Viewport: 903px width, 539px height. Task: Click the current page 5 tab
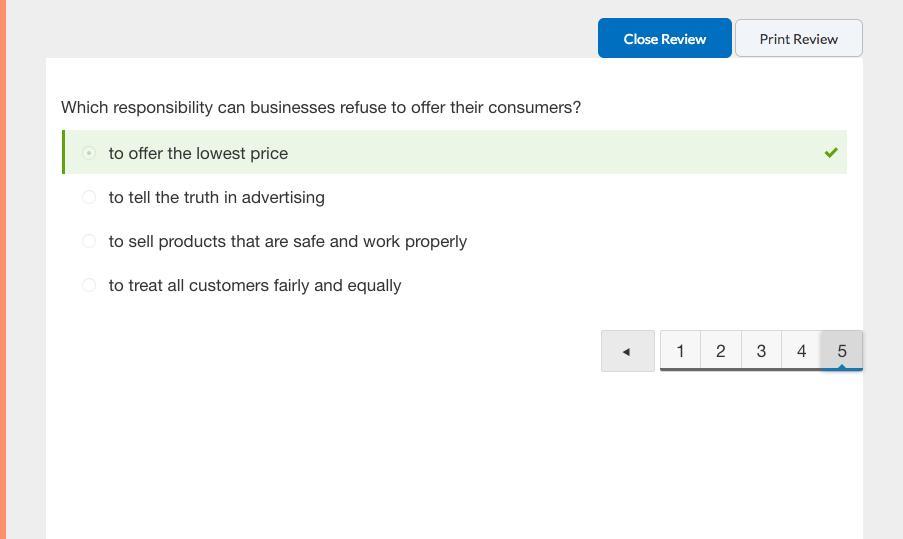[842, 351]
